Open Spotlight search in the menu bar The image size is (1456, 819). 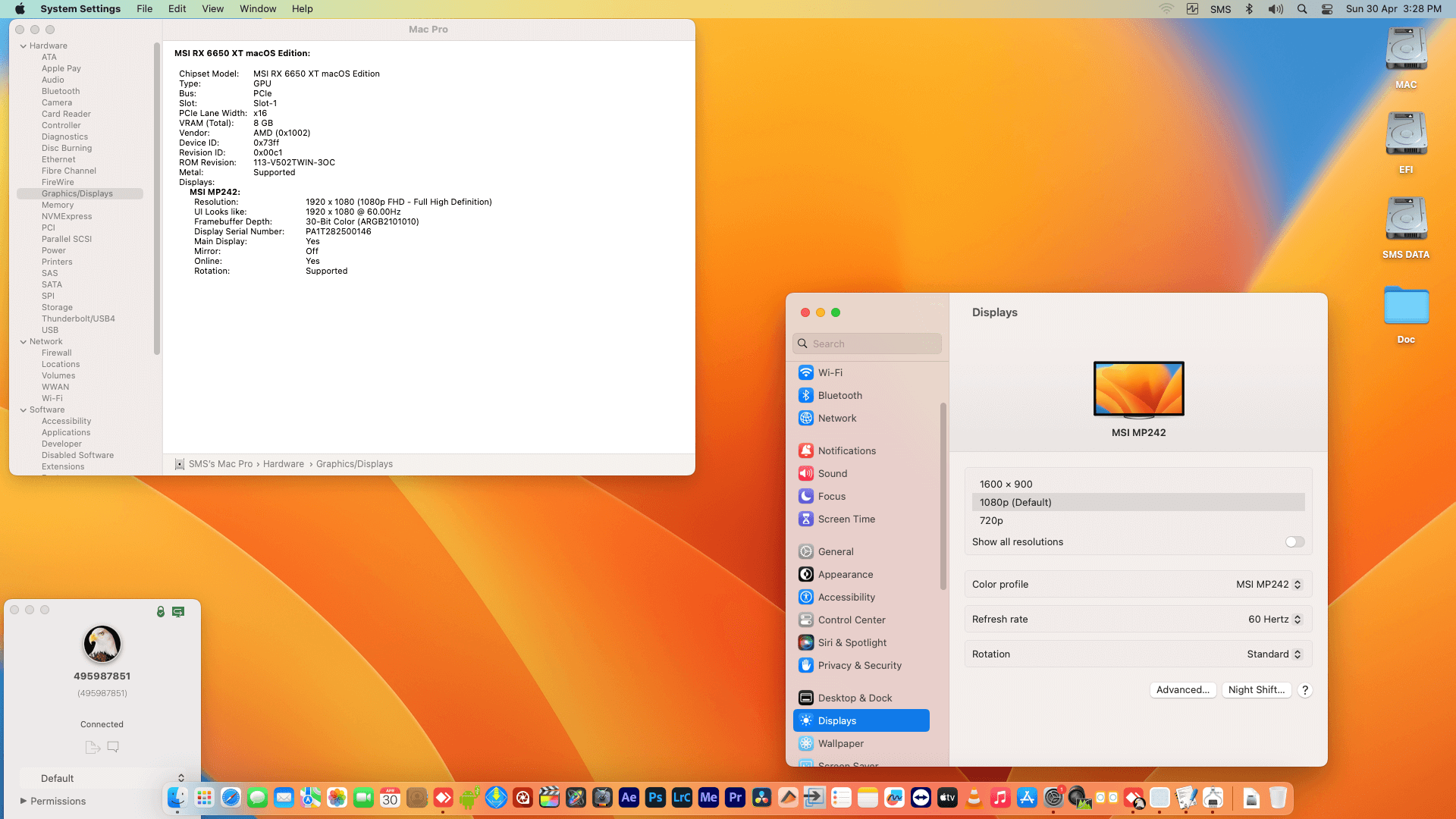pos(1302,8)
